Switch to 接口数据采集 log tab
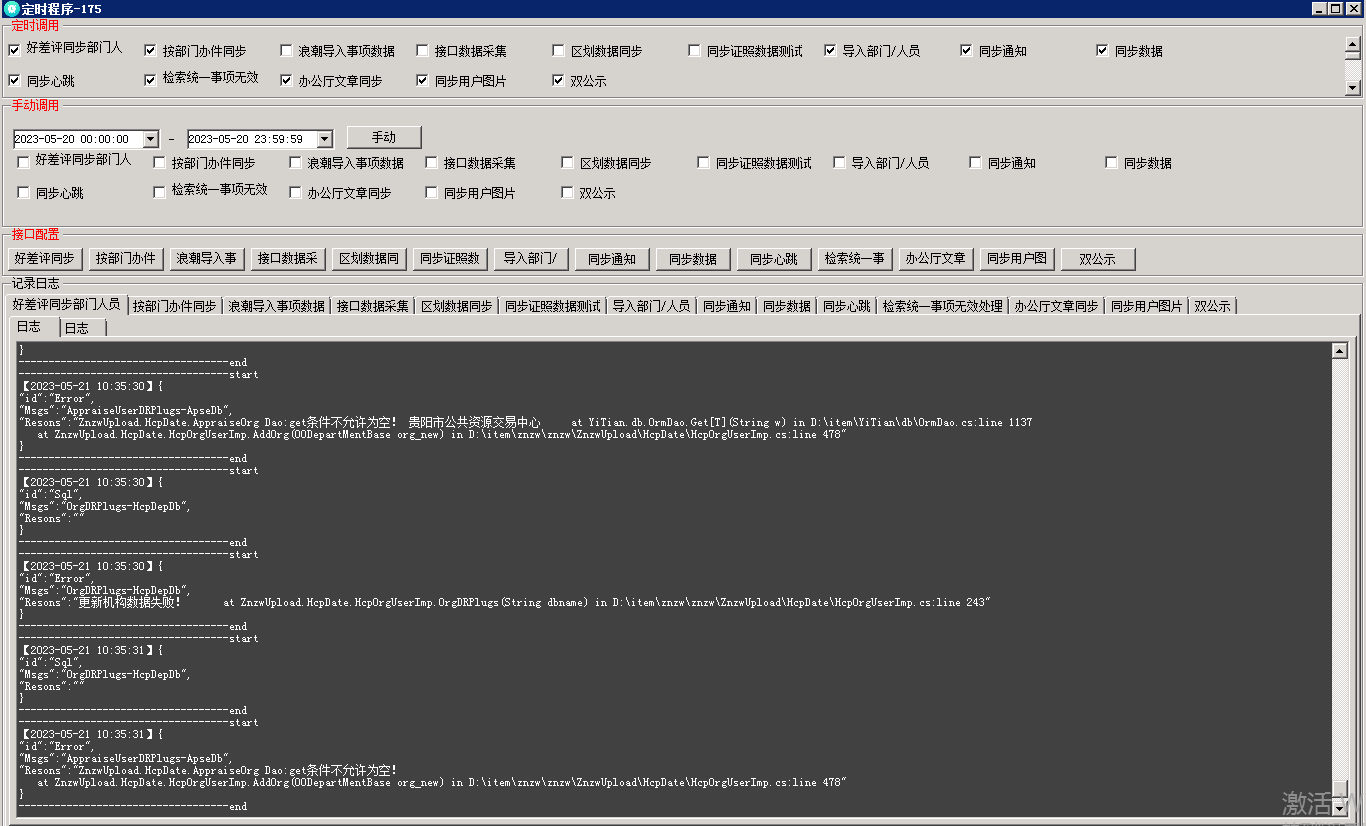Viewport: 1366px width, 826px height. [x=373, y=306]
